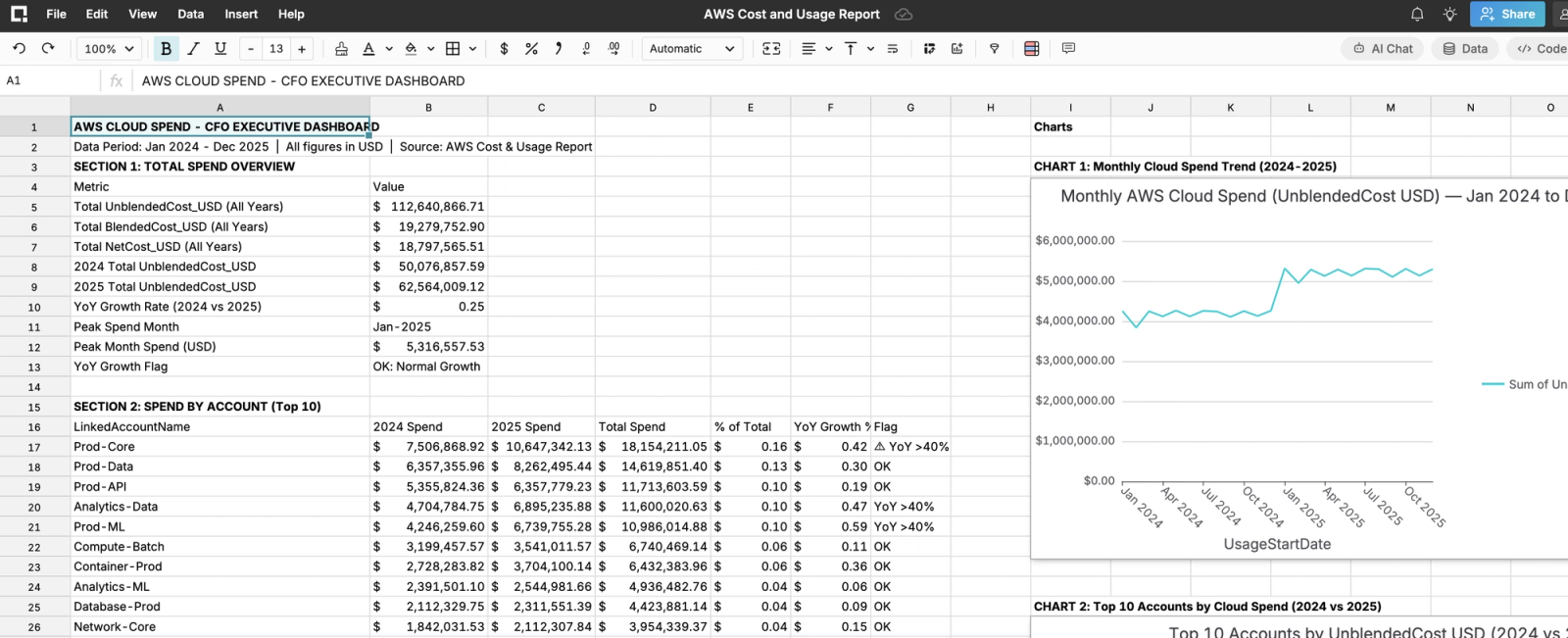The image size is (1568, 638).
Task: Open the 100% zoom level dropdown
Action: pos(109,48)
